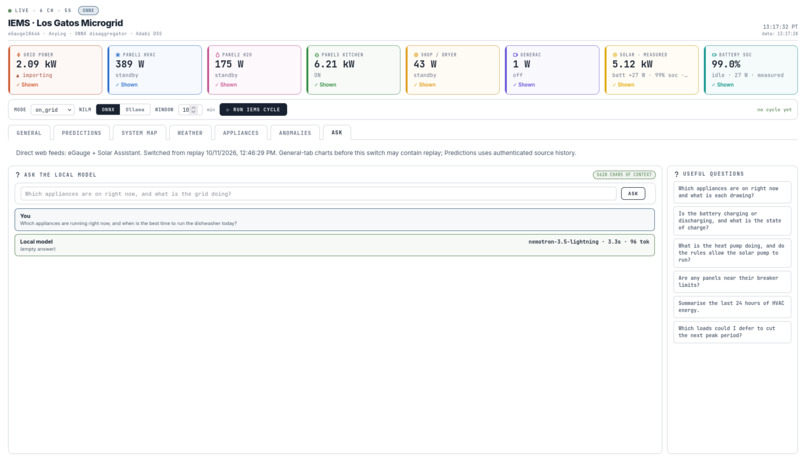
Task: Ask to summarise last 24 hours of HVAC energy
Action: [x=732, y=307]
